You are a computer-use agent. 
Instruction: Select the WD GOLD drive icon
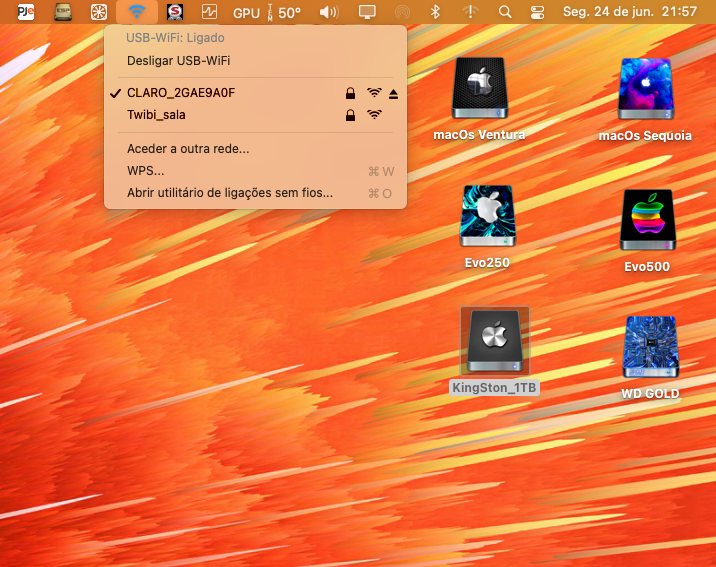tap(651, 347)
